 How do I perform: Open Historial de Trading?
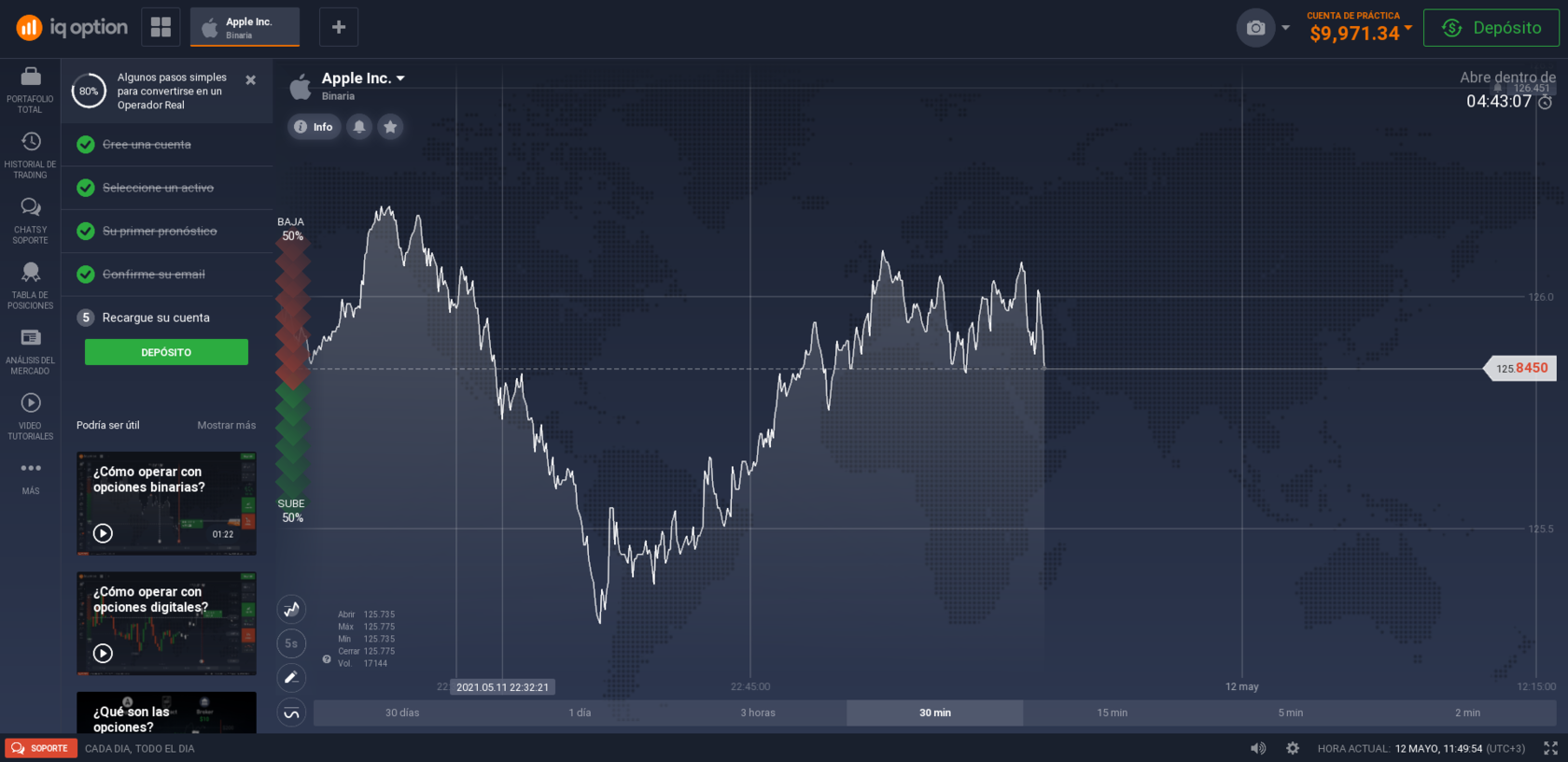(x=30, y=156)
